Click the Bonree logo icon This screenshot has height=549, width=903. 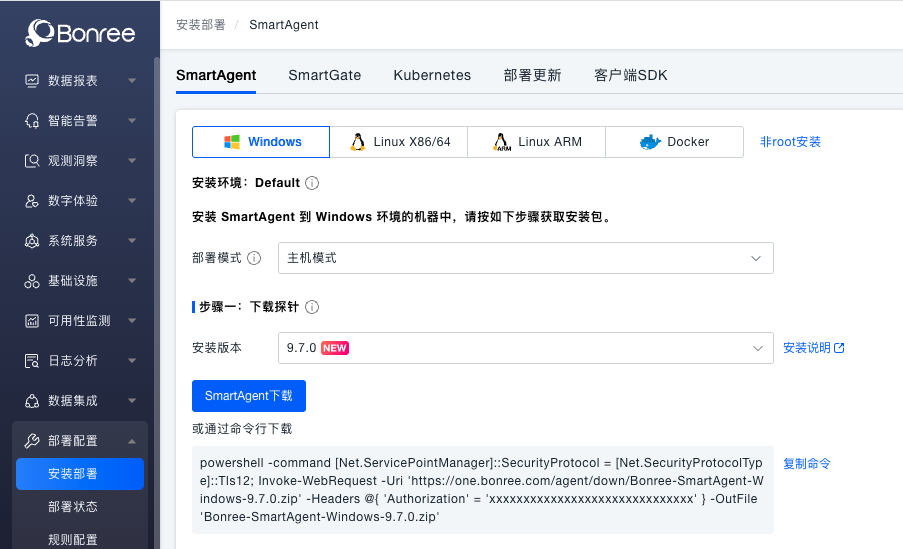point(40,33)
